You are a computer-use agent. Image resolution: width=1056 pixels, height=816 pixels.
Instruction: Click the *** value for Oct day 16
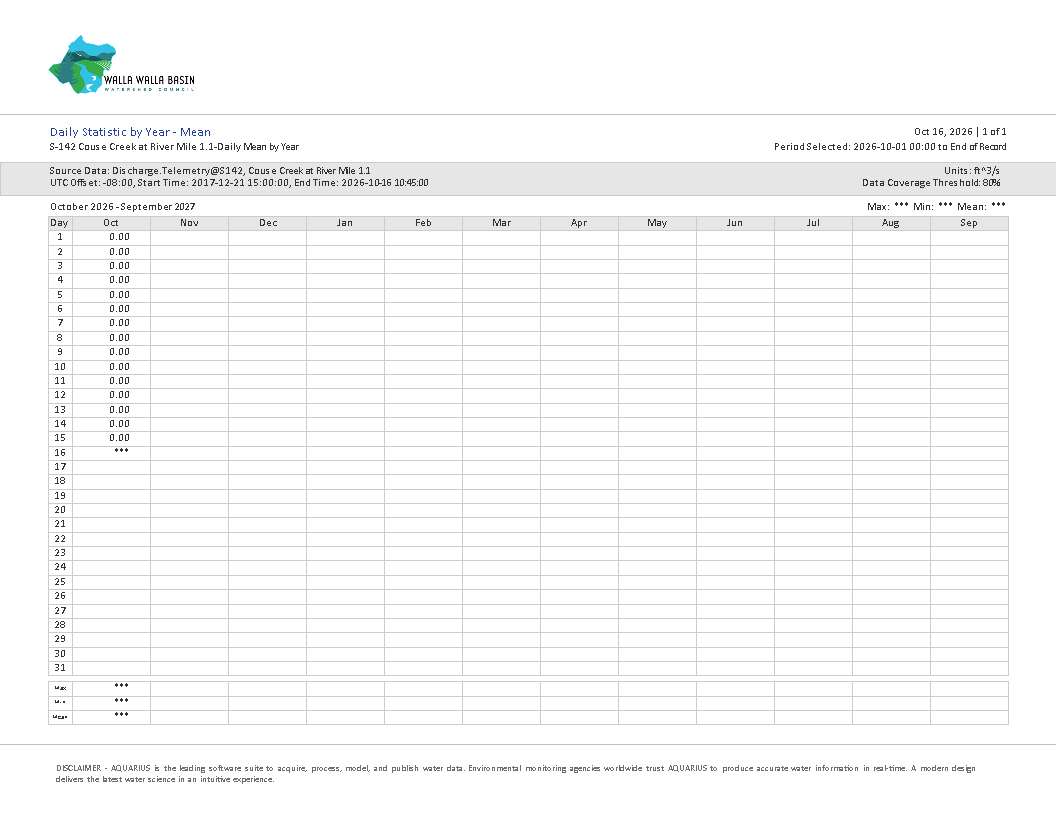(x=121, y=451)
